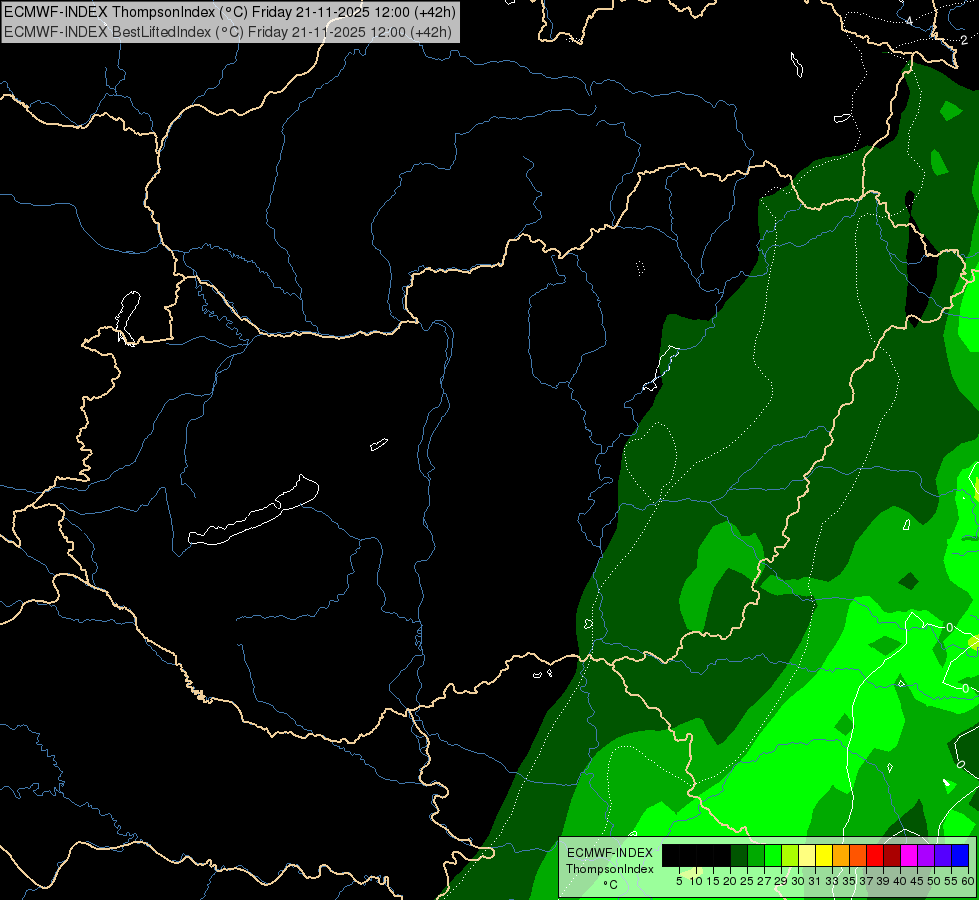Click legend scale value 30
The height and width of the screenshot is (900, 979).
(x=798, y=881)
